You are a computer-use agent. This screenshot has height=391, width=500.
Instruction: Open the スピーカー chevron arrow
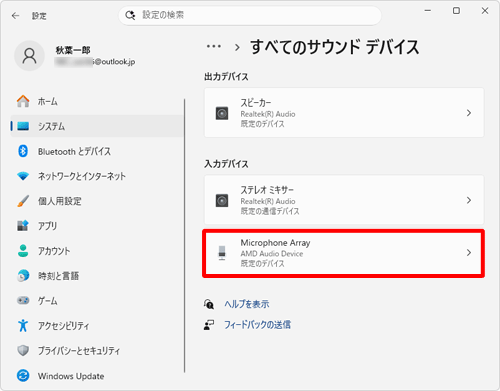click(x=469, y=113)
